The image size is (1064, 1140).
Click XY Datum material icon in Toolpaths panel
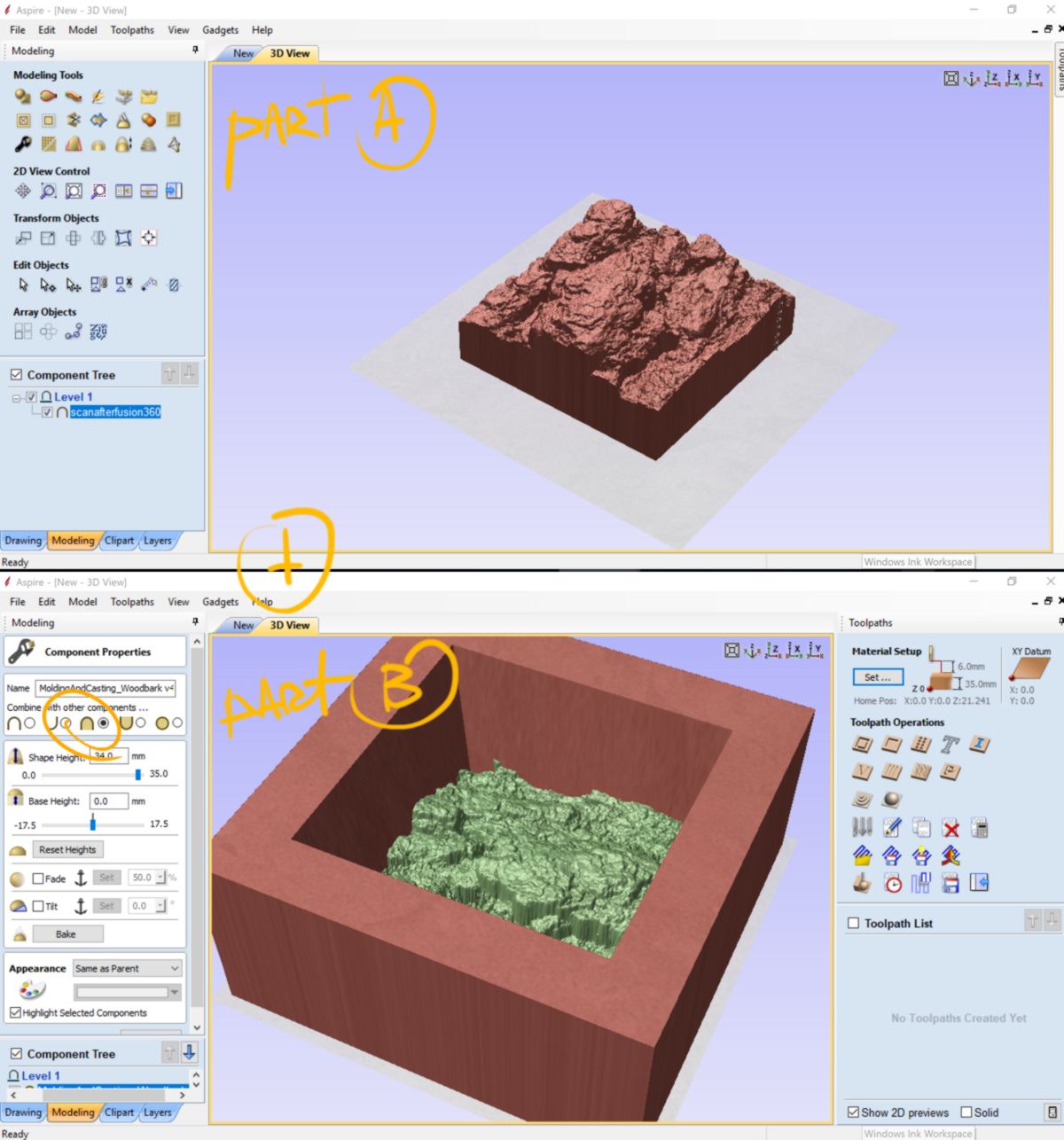(1030, 669)
